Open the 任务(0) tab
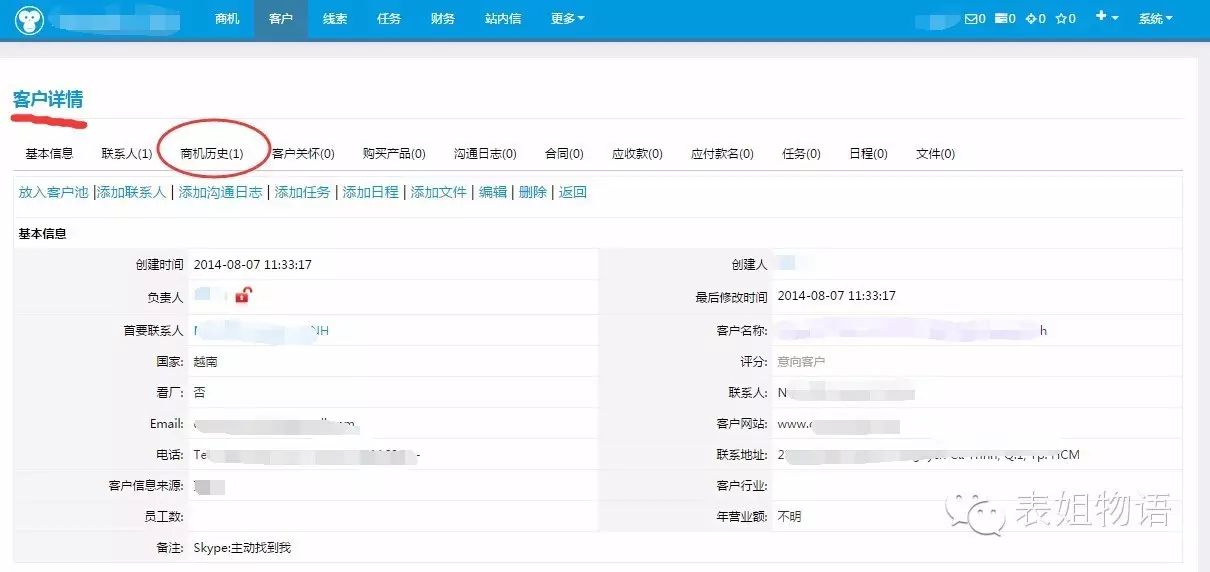 801,153
